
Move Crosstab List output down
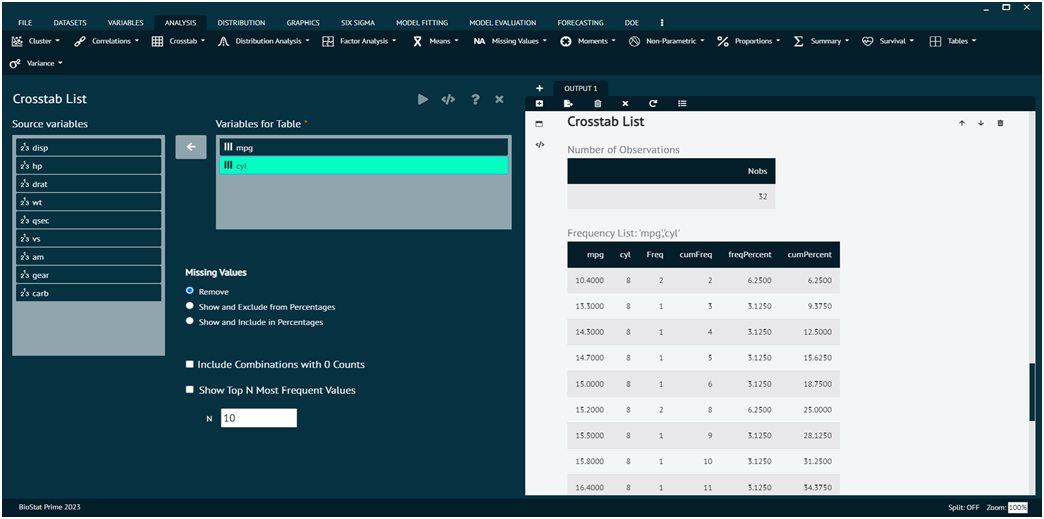point(981,123)
